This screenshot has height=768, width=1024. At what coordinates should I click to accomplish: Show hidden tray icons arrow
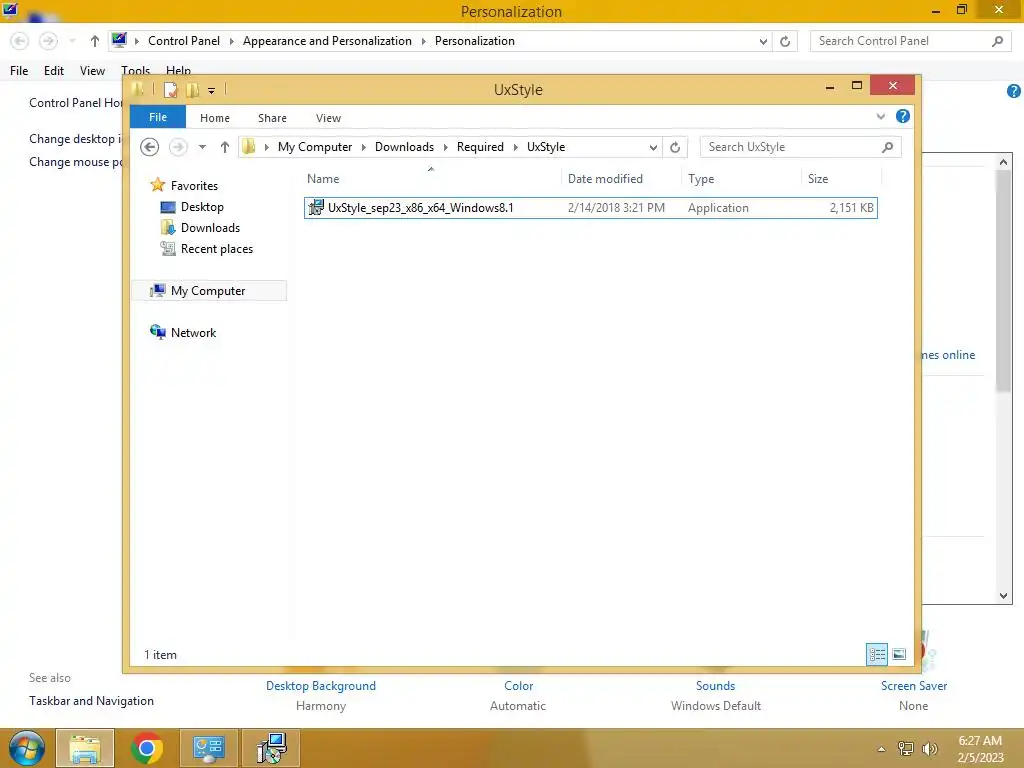[x=881, y=749]
